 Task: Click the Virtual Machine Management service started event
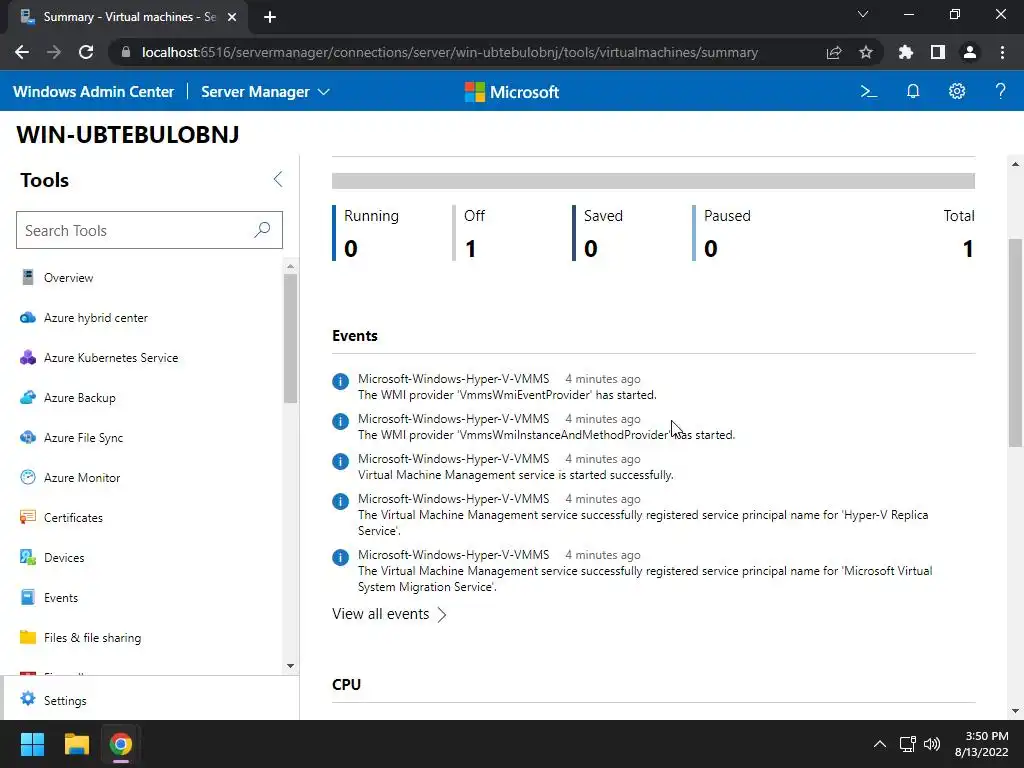(x=515, y=475)
